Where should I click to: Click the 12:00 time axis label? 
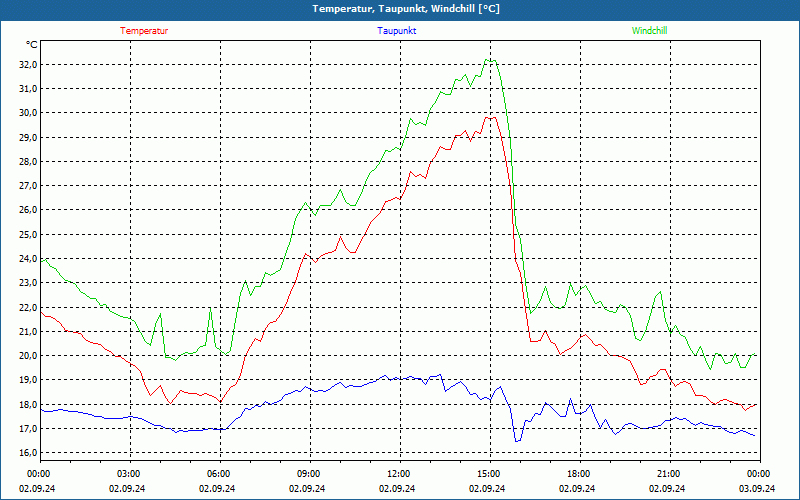pyautogui.click(x=400, y=474)
